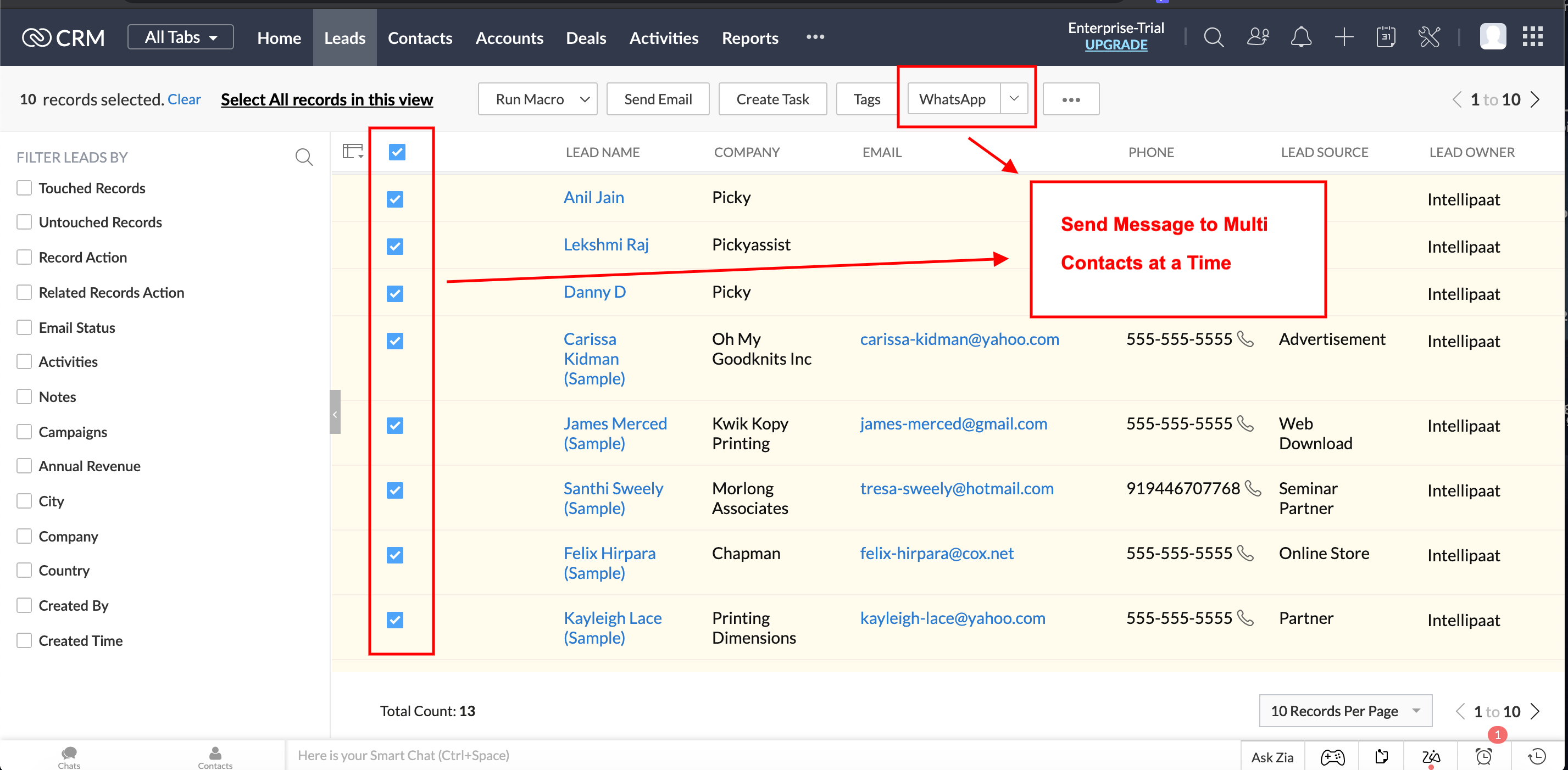The height and width of the screenshot is (770, 1568).
Task: Switch to the Contacts tab
Action: [420, 38]
